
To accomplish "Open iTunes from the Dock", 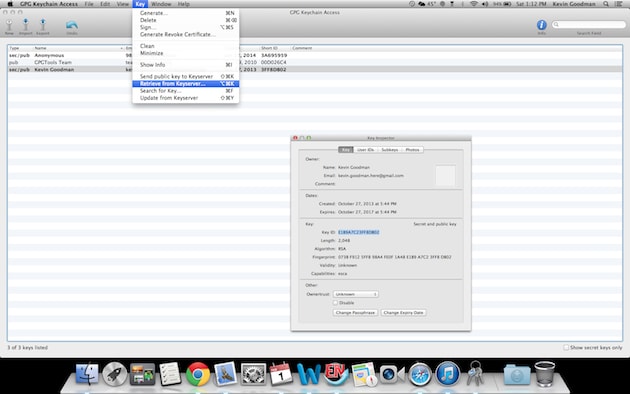I will click(x=447, y=374).
